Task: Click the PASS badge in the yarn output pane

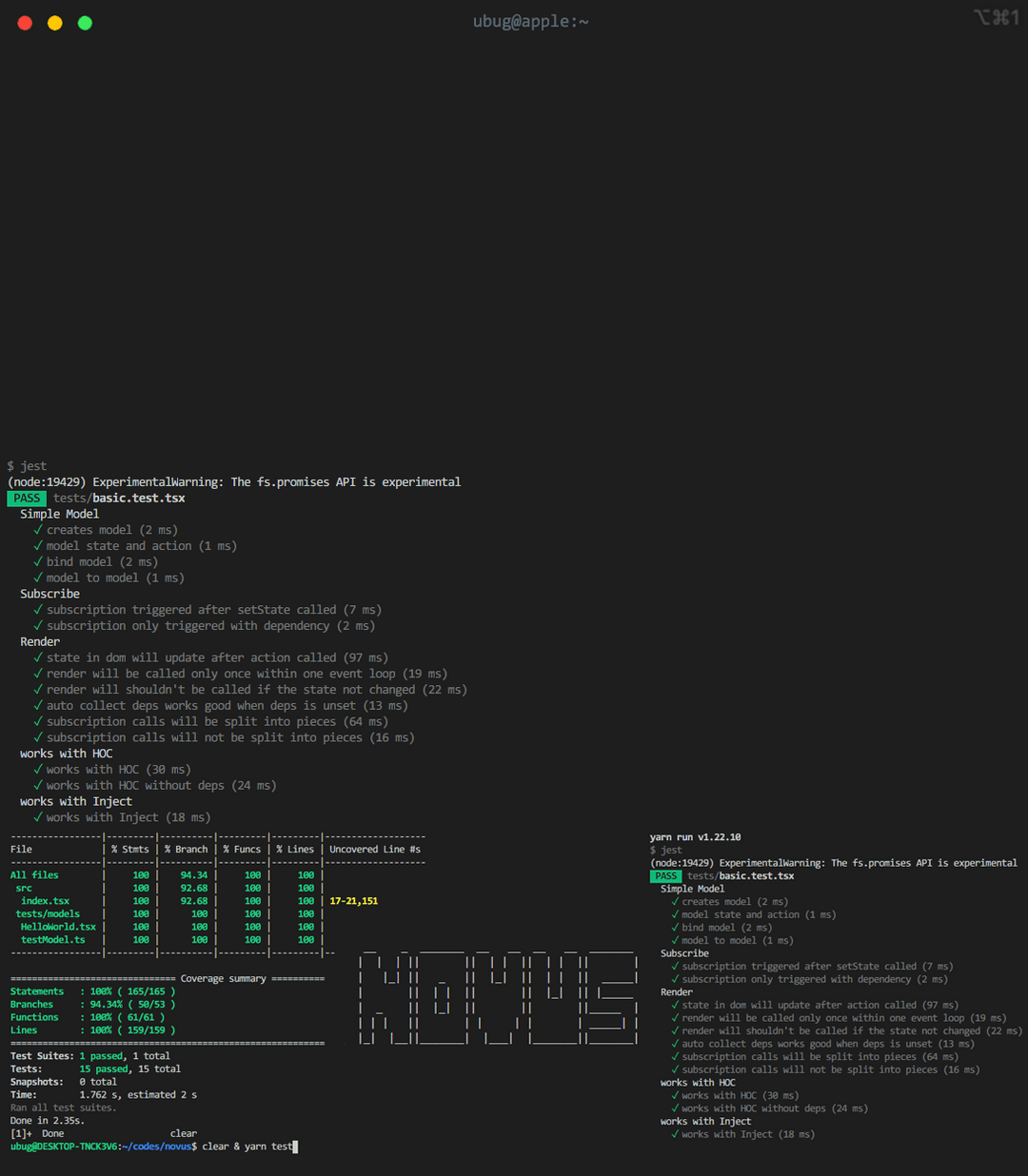Action: point(665,875)
